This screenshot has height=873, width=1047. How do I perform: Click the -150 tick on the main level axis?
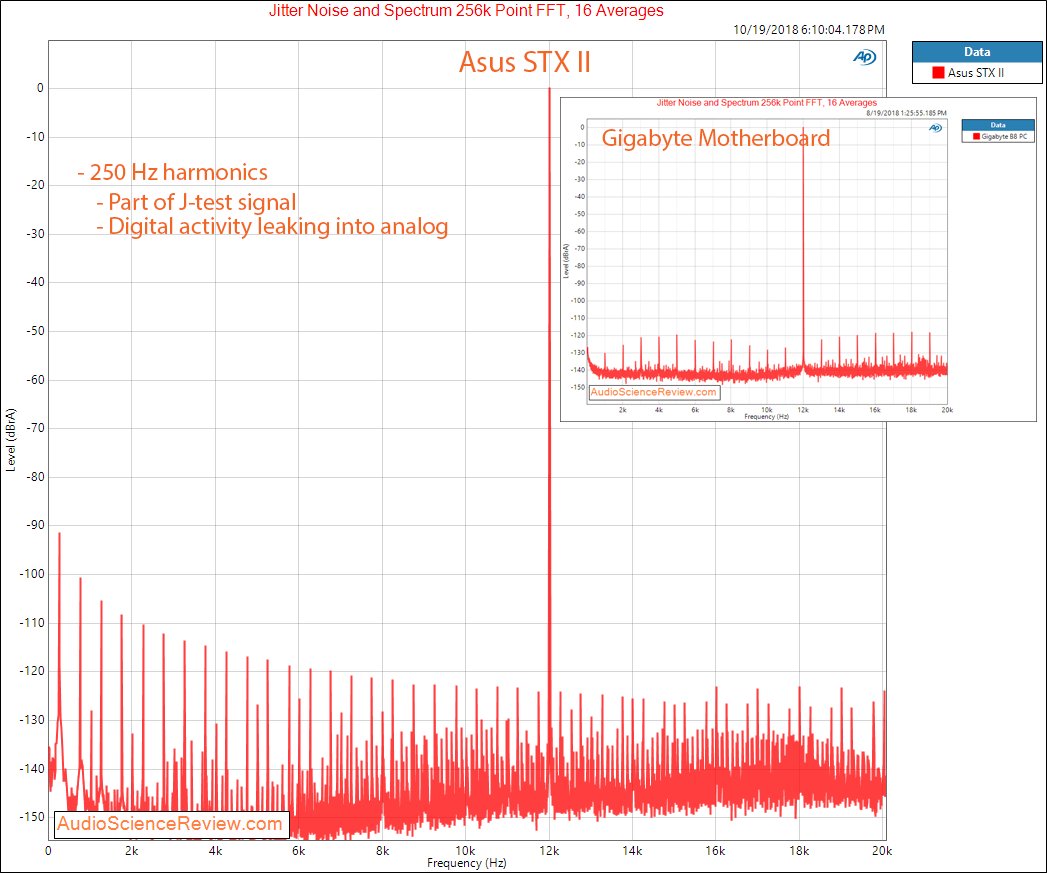click(x=33, y=817)
